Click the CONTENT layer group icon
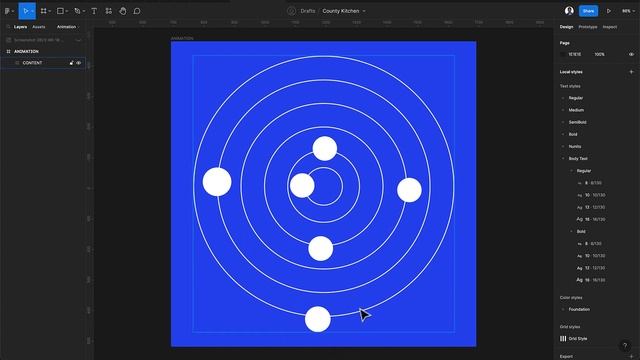This screenshot has height=360, width=640. (x=17, y=63)
